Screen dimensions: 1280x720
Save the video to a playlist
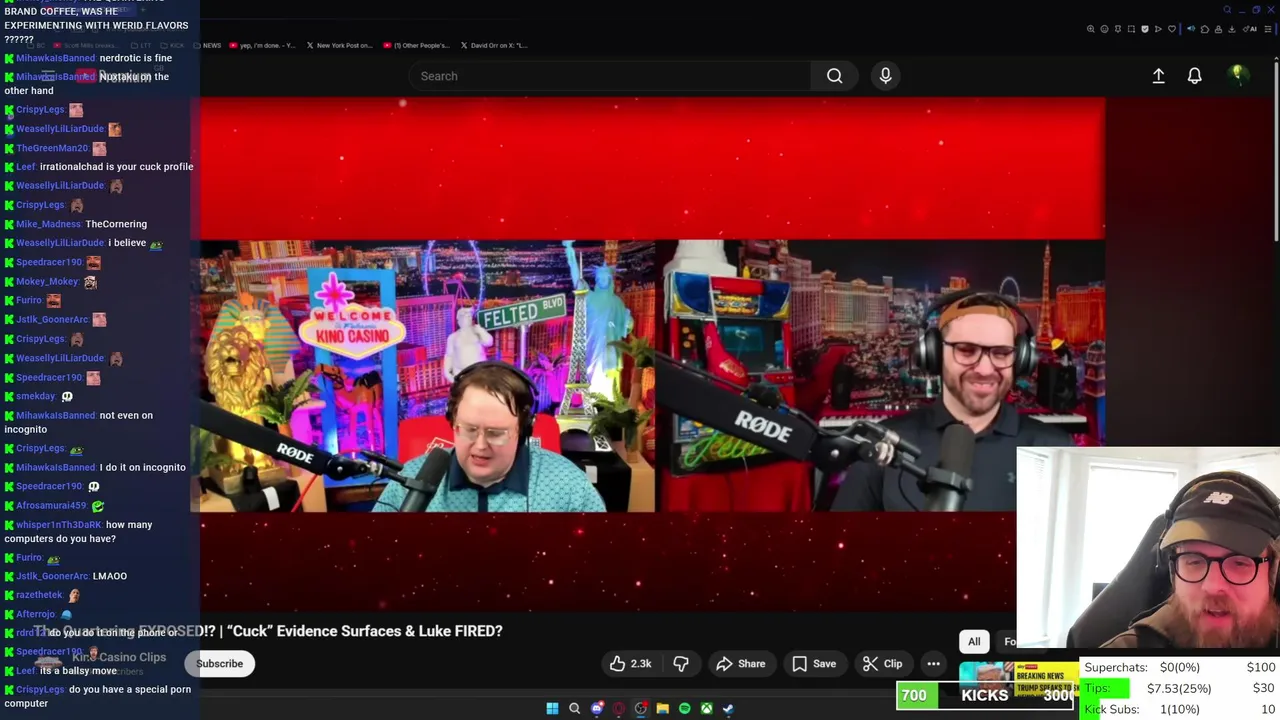[814, 664]
